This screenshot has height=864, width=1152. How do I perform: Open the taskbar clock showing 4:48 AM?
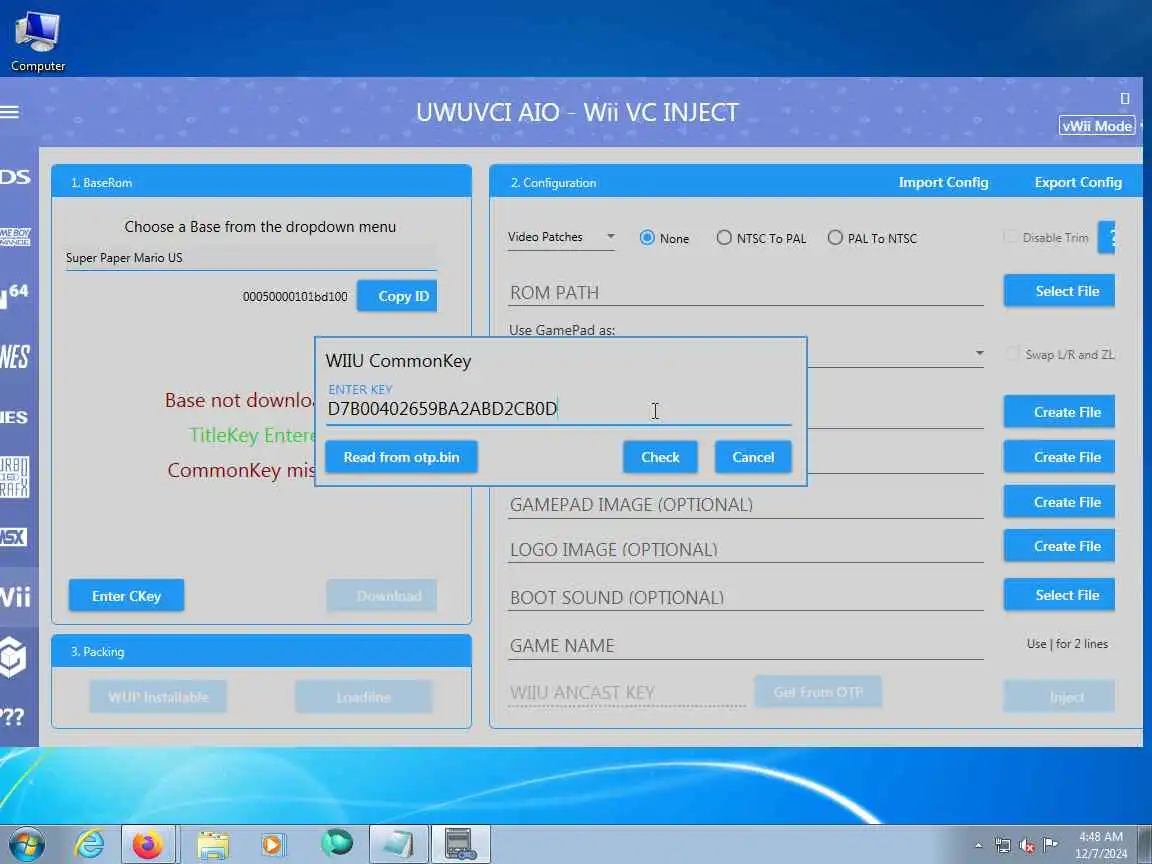pos(1101,845)
